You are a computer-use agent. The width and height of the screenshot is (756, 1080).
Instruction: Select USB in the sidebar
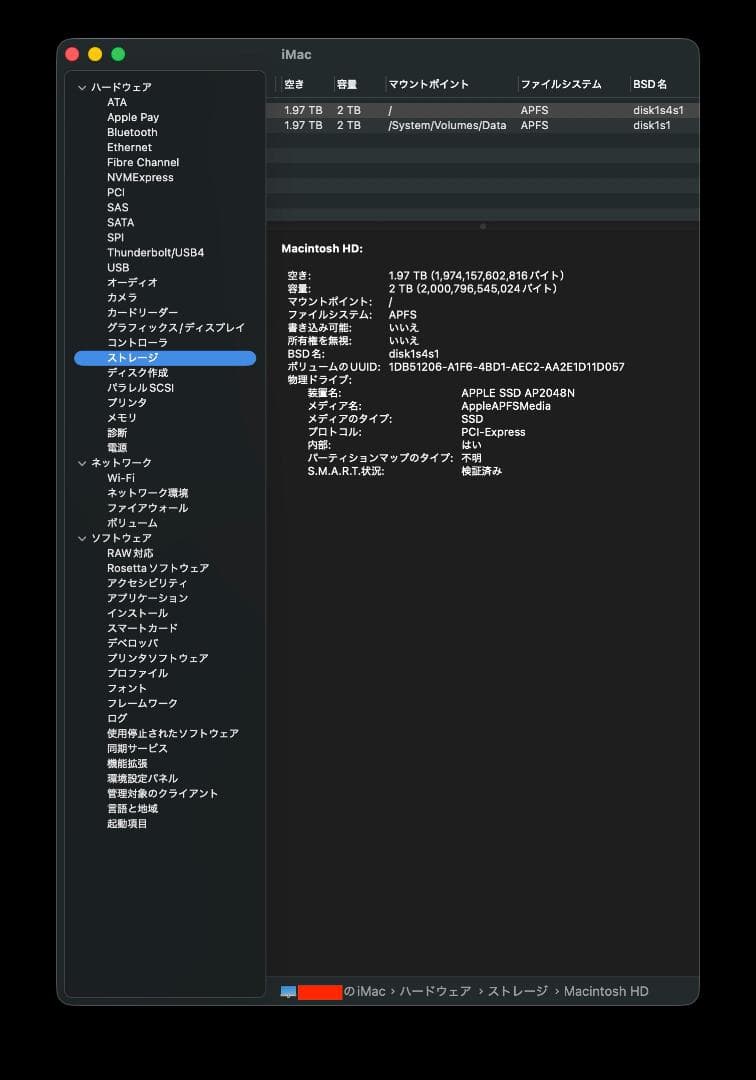(x=118, y=267)
